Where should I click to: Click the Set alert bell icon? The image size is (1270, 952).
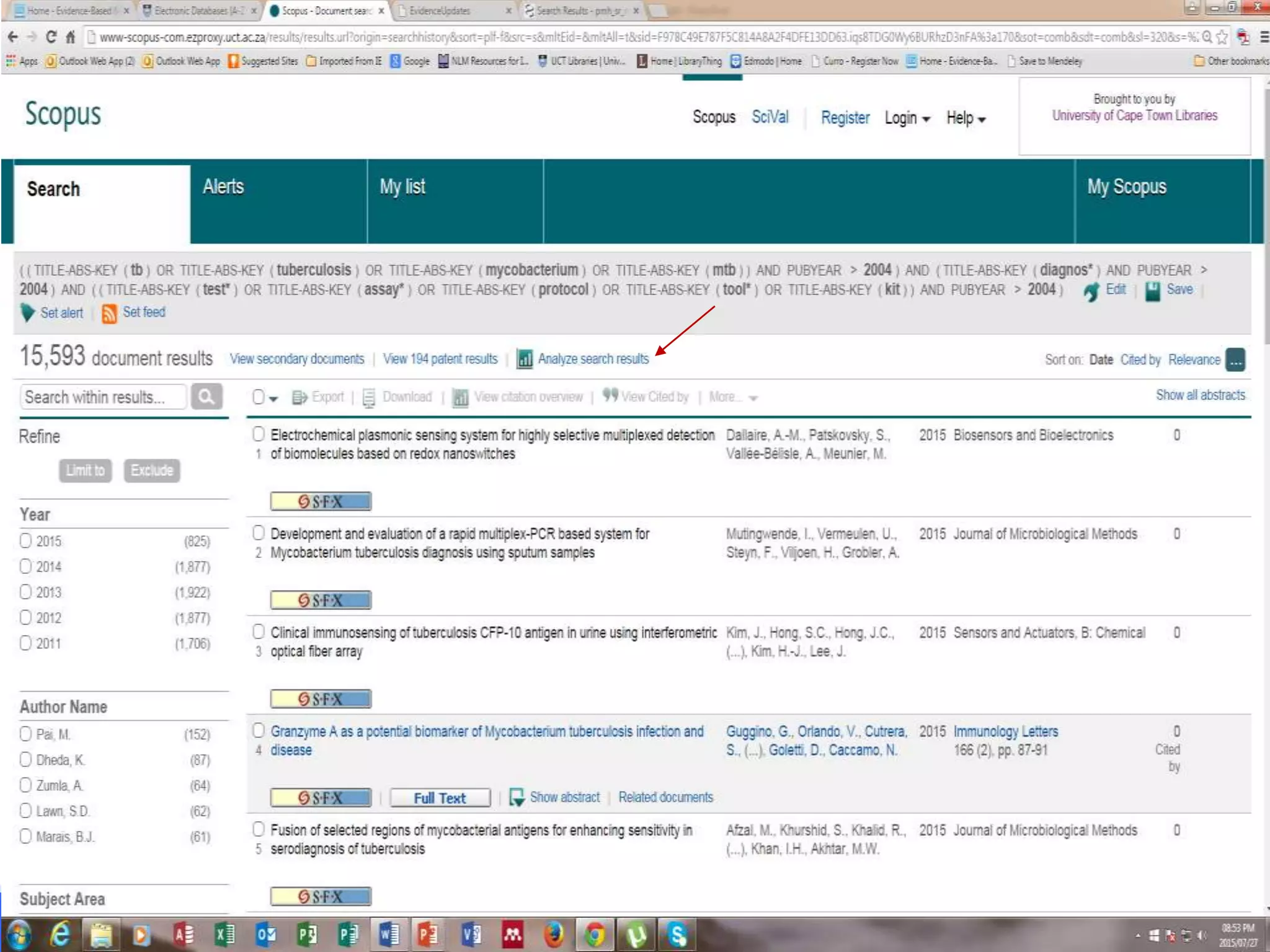[x=27, y=313]
